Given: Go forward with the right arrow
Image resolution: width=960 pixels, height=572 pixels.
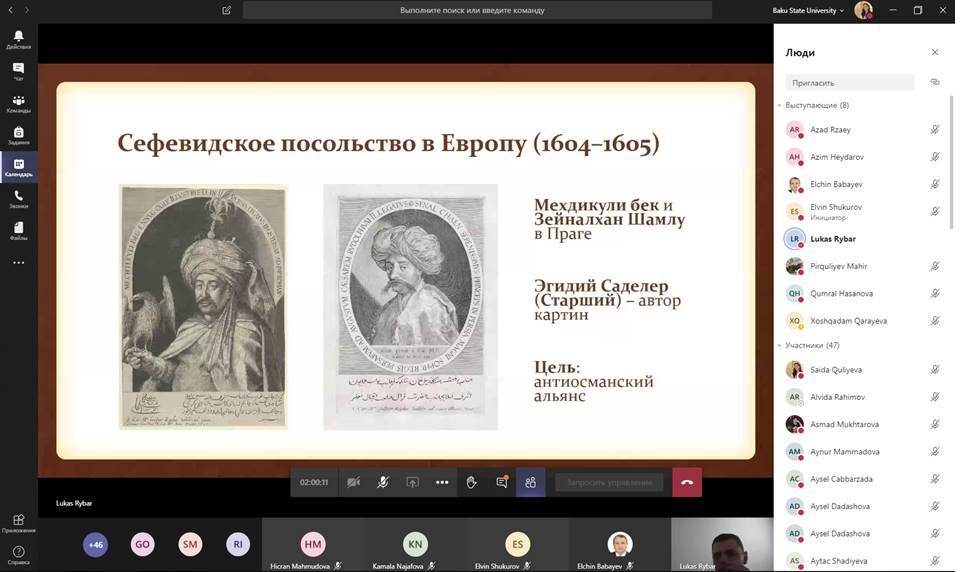Looking at the screenshot, I should pos(26,10).
